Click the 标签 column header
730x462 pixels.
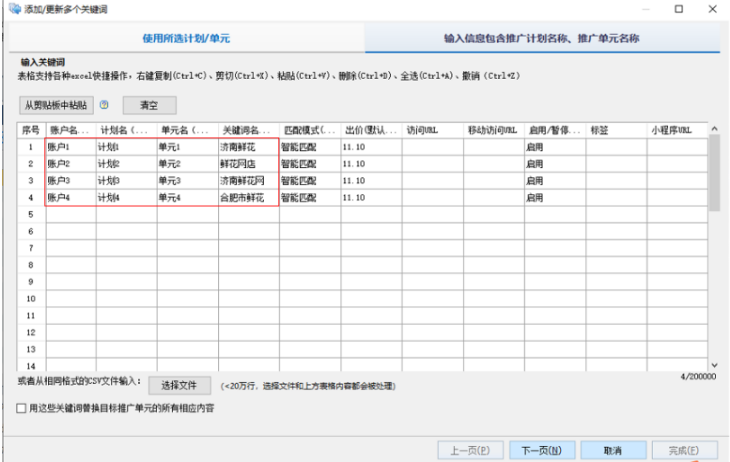(616, 130)
